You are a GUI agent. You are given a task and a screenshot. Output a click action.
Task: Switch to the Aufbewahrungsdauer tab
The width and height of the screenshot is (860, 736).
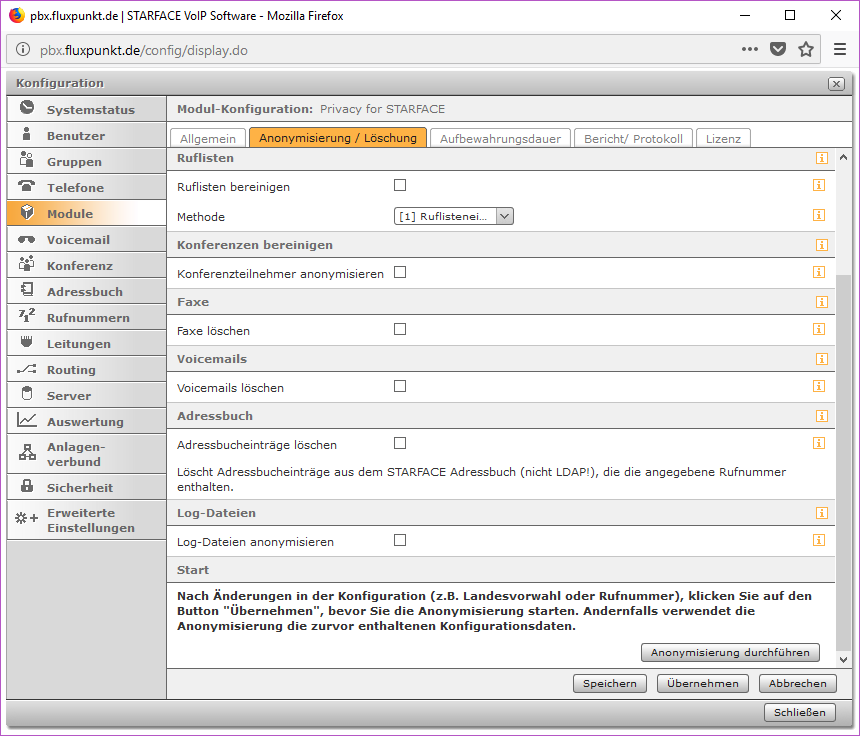coord(500,138)
